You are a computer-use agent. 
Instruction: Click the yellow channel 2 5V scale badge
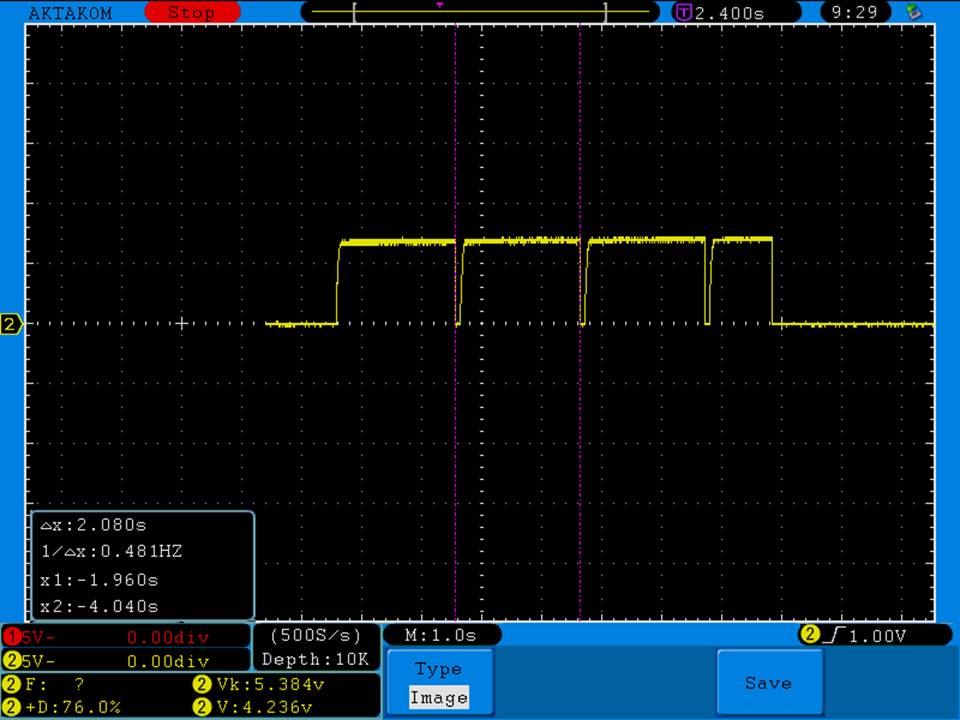[11, 661]
